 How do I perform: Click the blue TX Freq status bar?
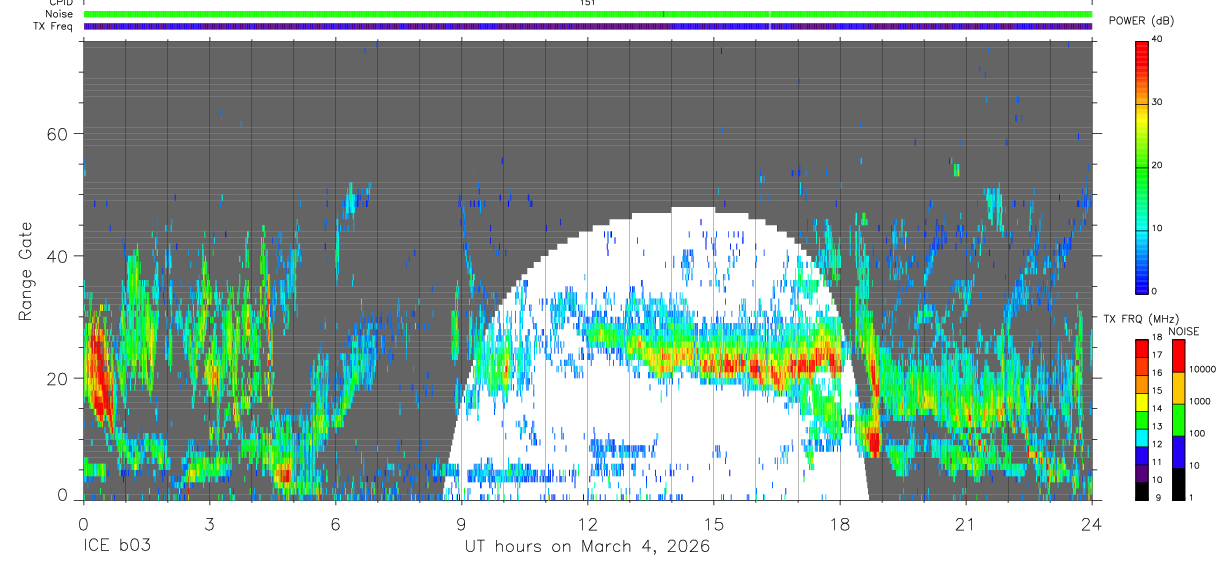click(588, 26)
